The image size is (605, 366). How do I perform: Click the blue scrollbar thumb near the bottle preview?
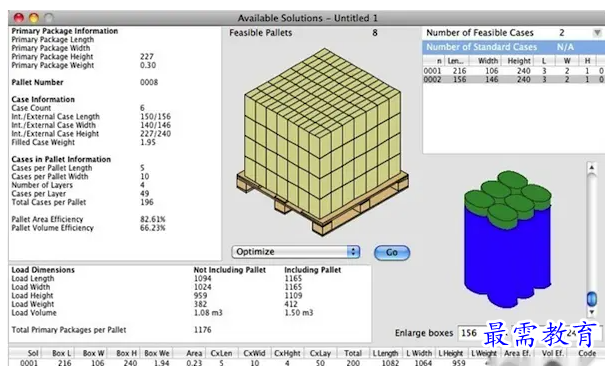(591, 298)
